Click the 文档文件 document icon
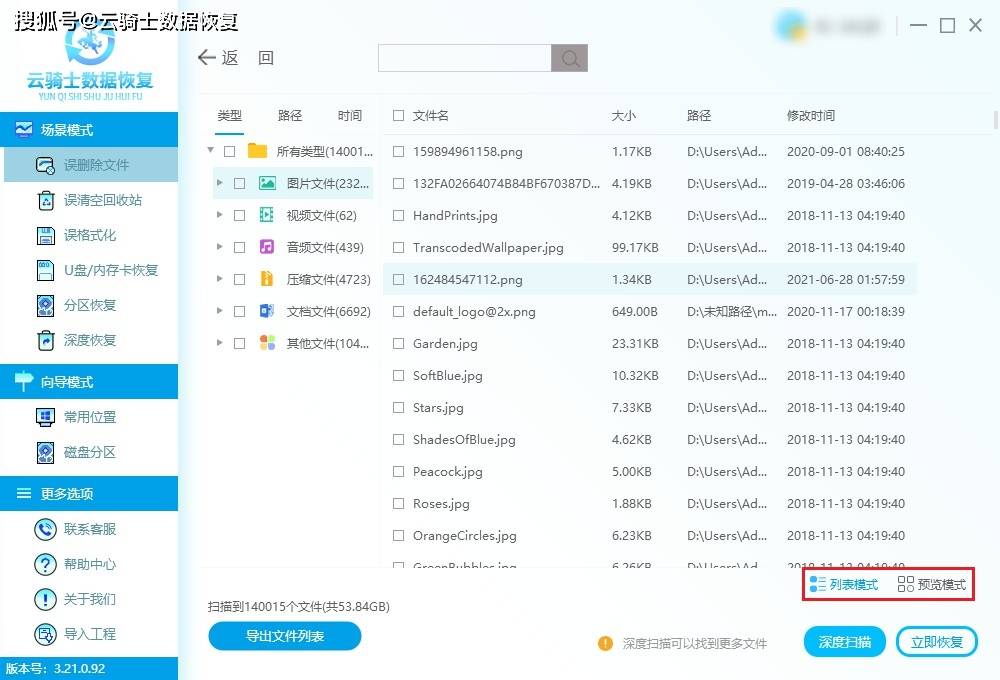The height and width of the screenshot is (680, 1000). (267, 311)
